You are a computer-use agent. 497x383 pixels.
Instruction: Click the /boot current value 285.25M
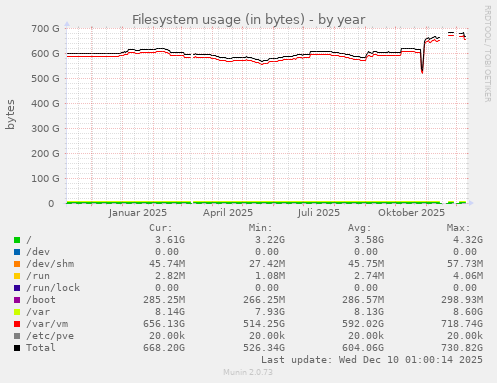[x=164, y=300]
